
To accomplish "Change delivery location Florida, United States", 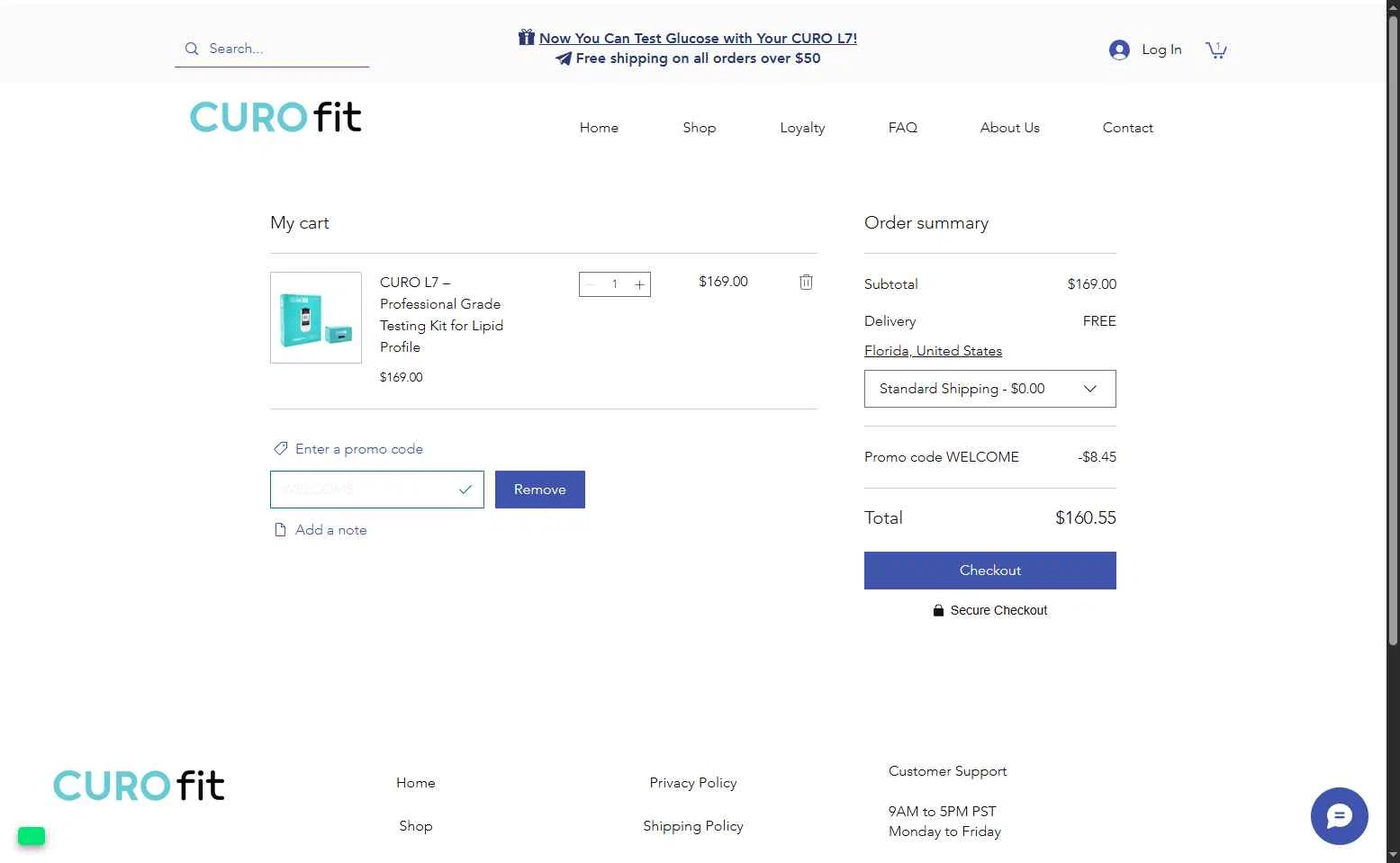I will pyautogui.click(x=933, y=351).
